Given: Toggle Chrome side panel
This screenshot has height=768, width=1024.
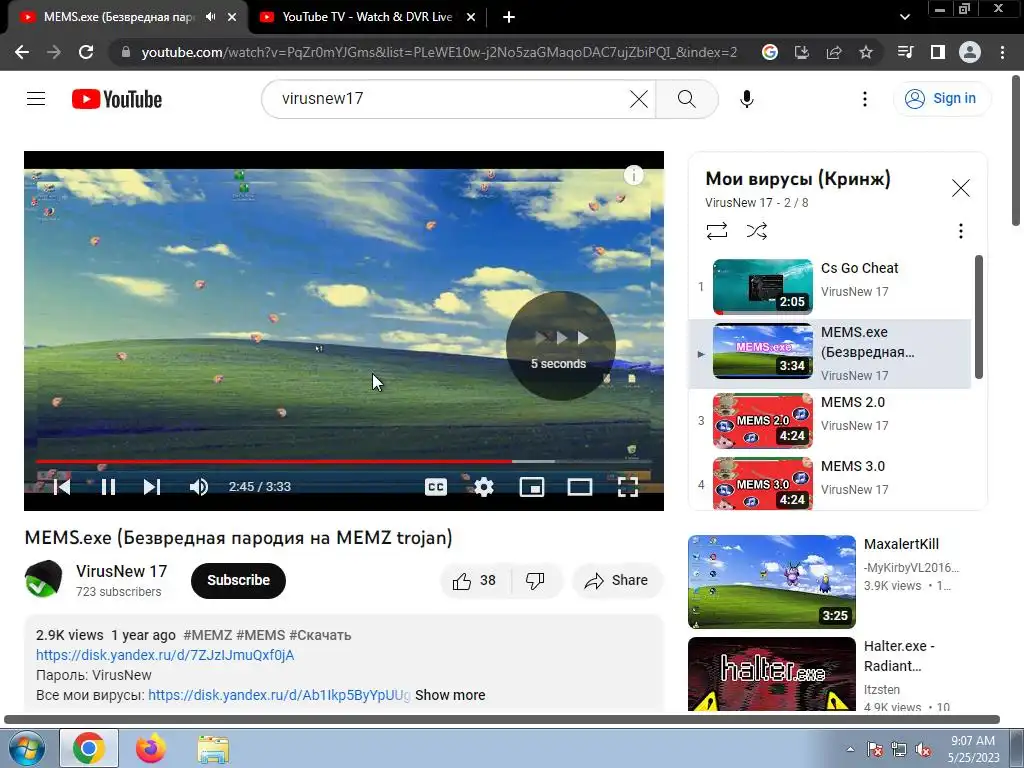Looking at the screenshot, I should pos(938,52).
